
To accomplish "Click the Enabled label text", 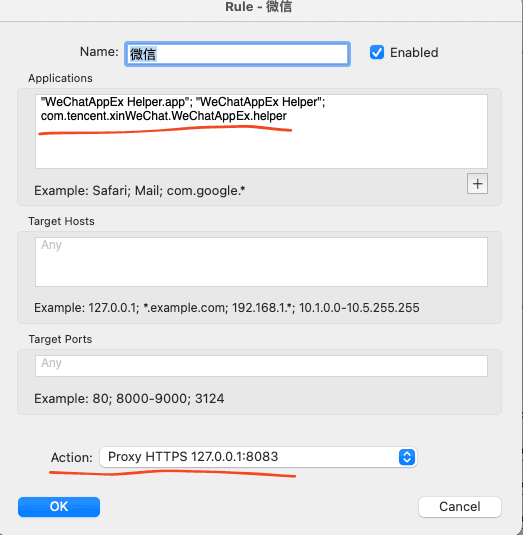I will (414, 53).
